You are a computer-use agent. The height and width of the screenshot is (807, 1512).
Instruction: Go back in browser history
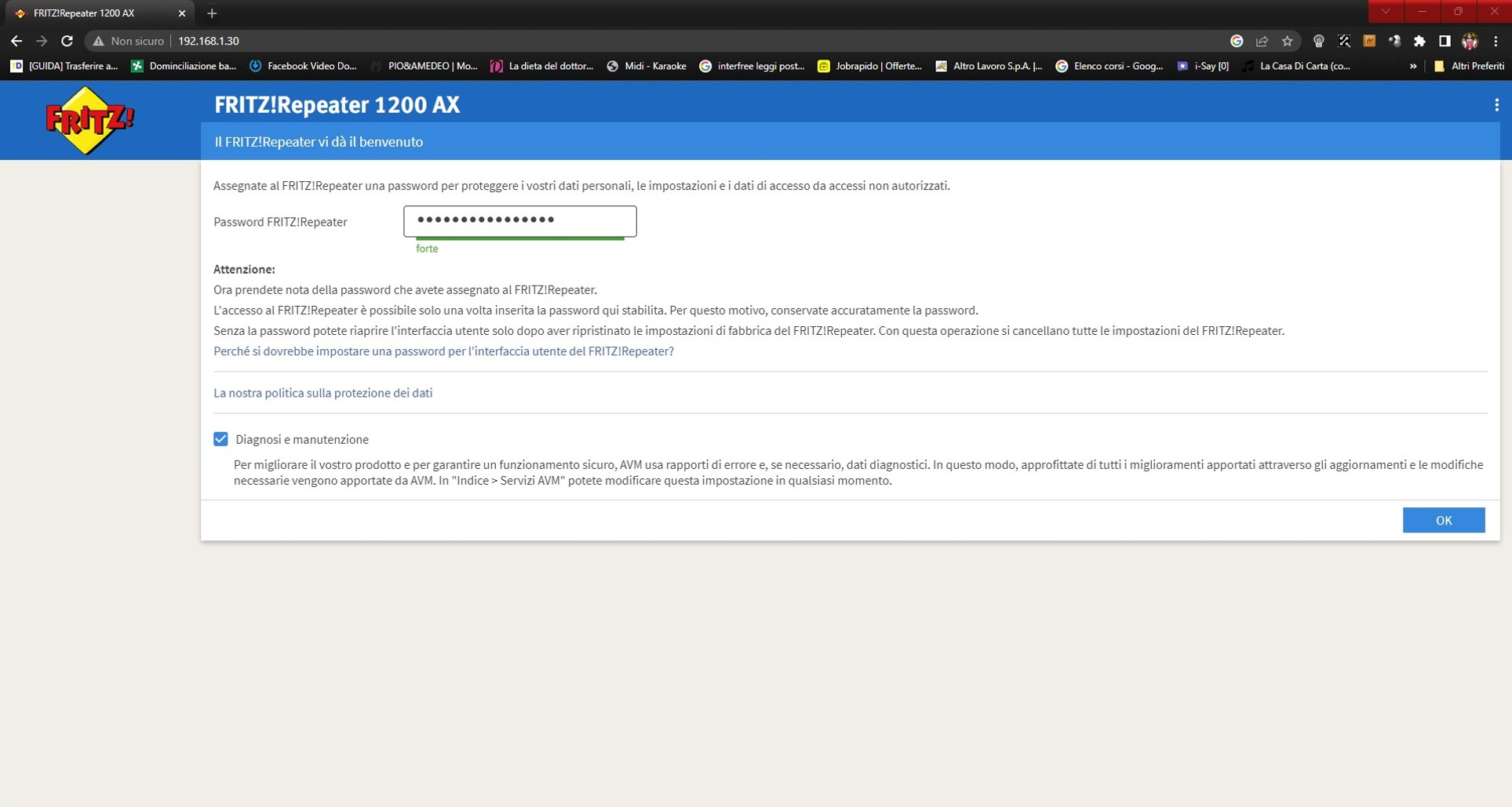click(x=16, y=41)
